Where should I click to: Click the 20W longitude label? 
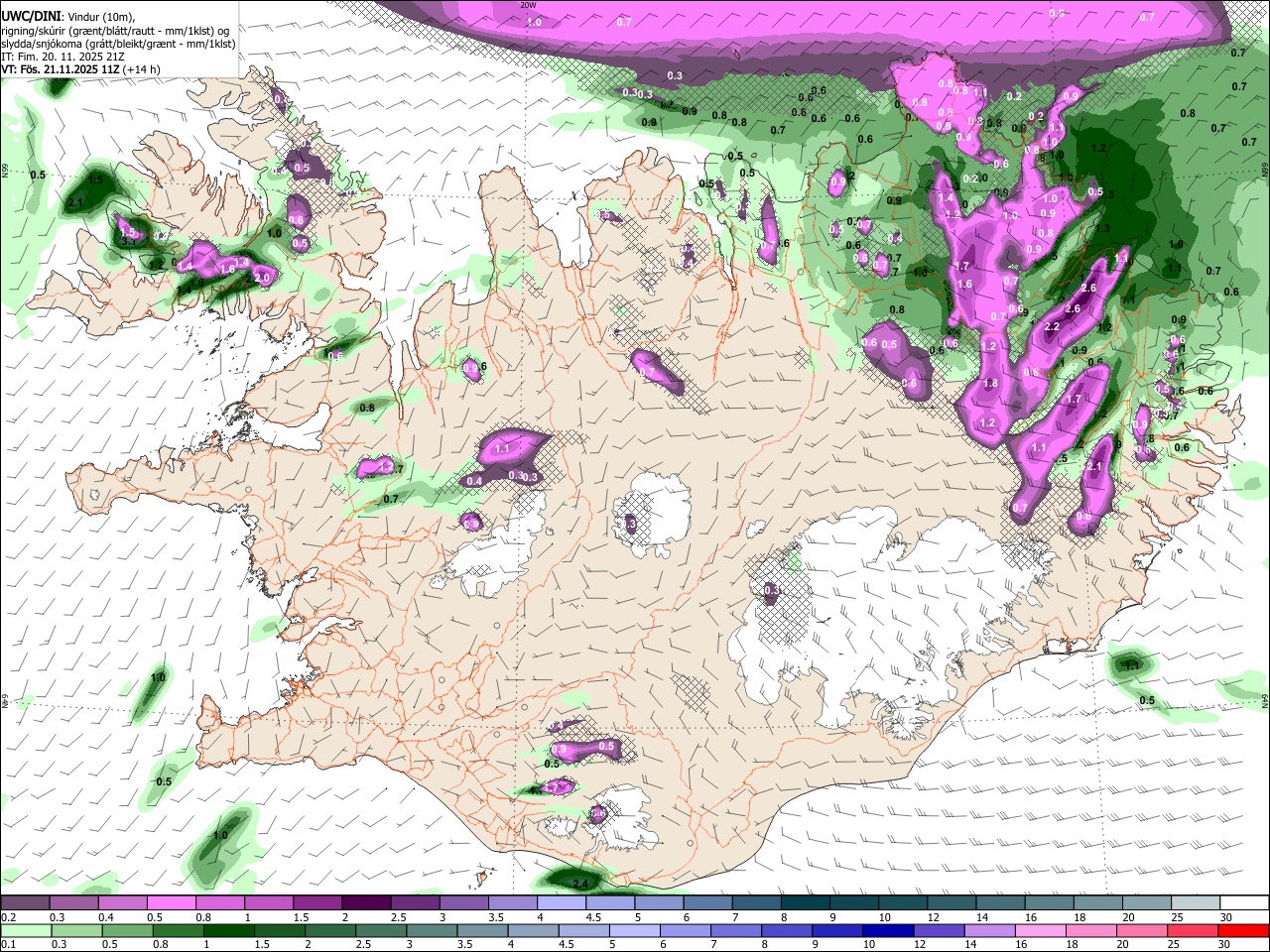(528, 5)
